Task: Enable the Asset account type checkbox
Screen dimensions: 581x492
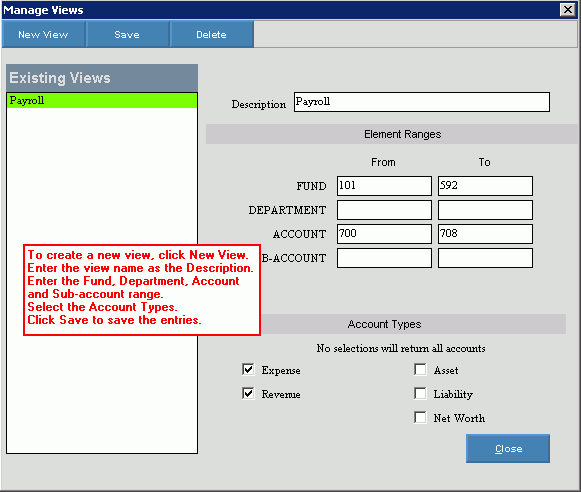Action: click(420, 369)
